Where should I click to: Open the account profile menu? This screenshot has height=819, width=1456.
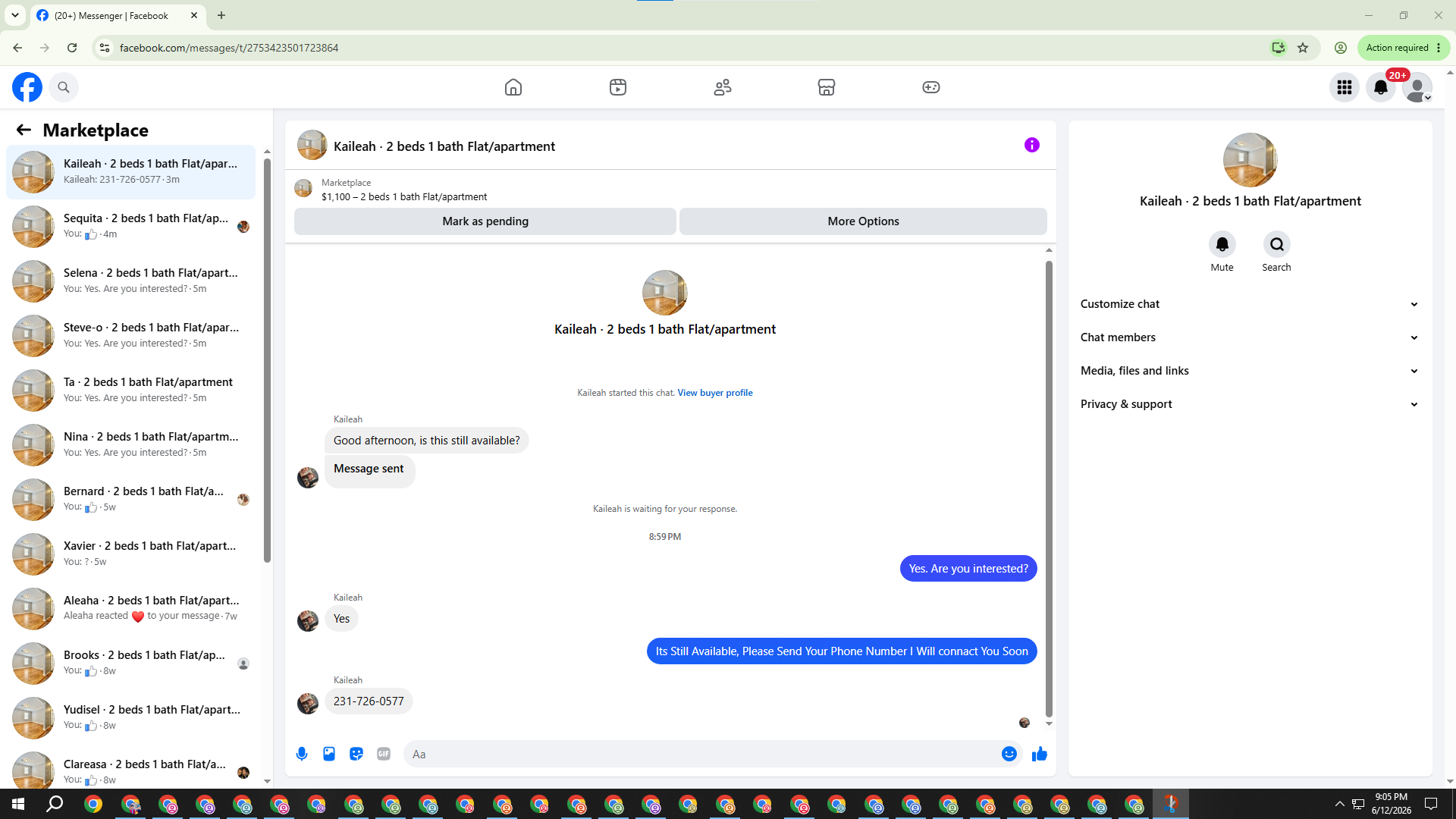point(1417,87)
